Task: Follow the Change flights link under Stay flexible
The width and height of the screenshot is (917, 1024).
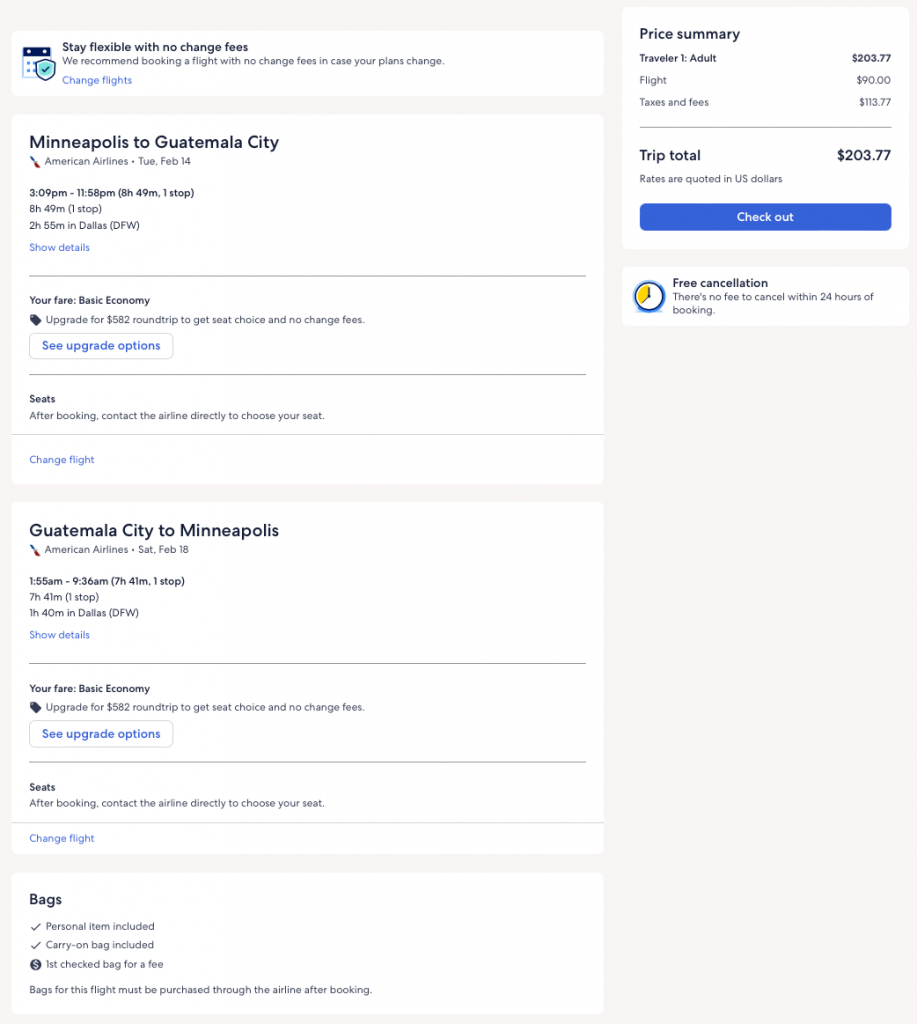Action: (x=97, y=80)
